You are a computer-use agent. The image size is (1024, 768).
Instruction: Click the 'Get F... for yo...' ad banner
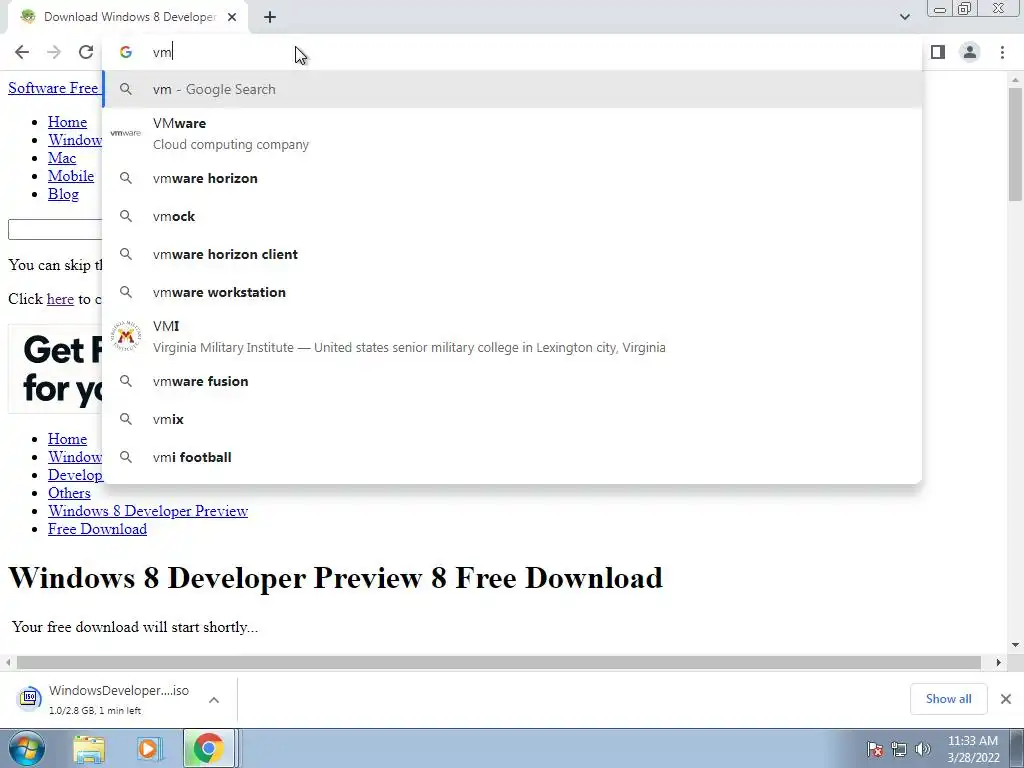[56, 369]
